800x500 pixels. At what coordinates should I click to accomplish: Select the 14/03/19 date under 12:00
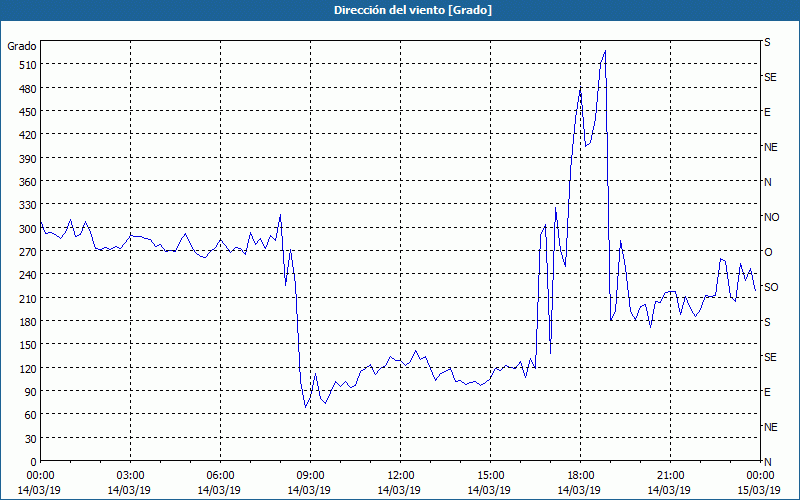(x=399, y=490)
